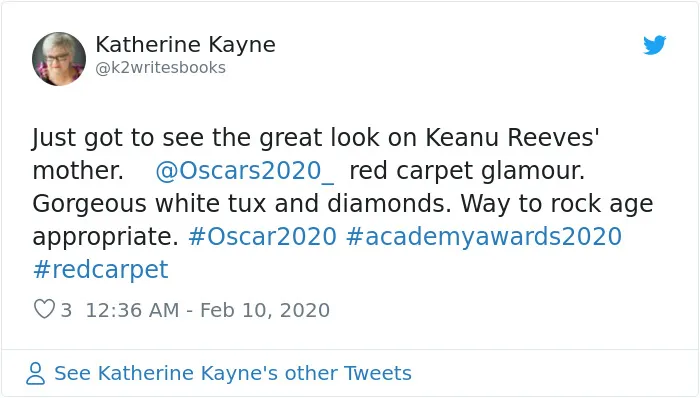See Katherine Kayne's other Tweets
Image resolution: width=700 pixels, height=398 pixels.
233,373
